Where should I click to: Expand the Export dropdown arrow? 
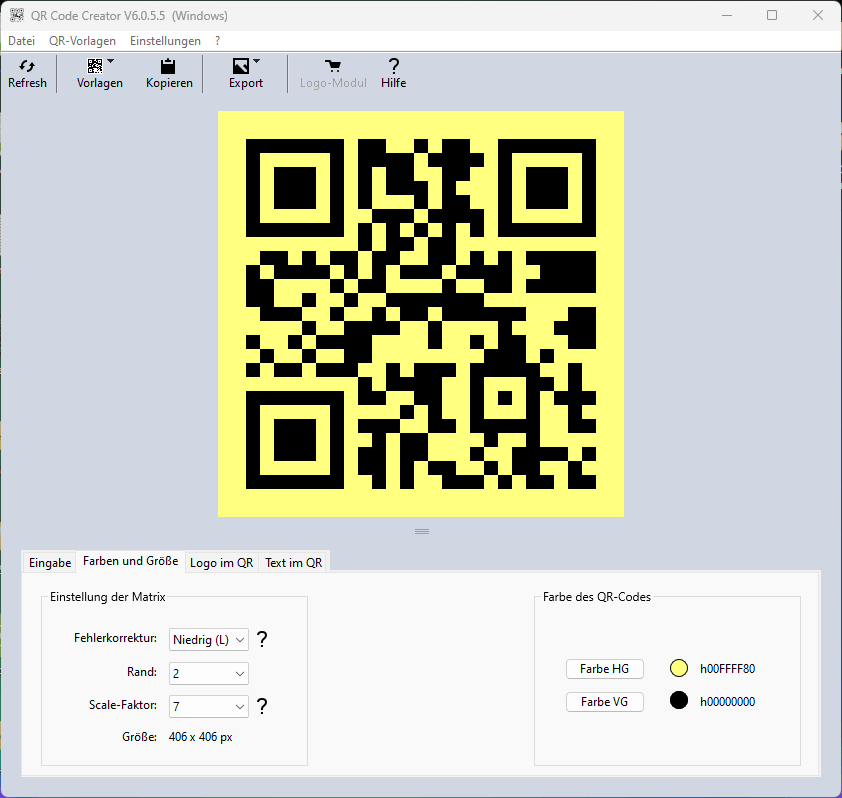coord(257,61)
